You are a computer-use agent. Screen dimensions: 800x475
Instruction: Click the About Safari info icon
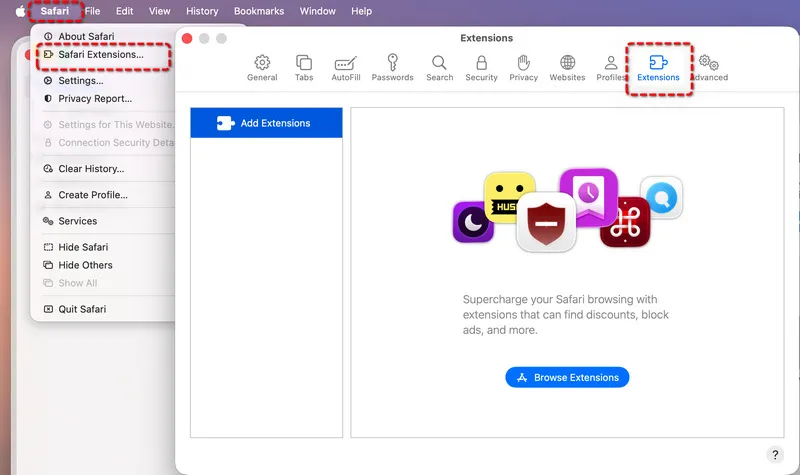coord(48,37)
